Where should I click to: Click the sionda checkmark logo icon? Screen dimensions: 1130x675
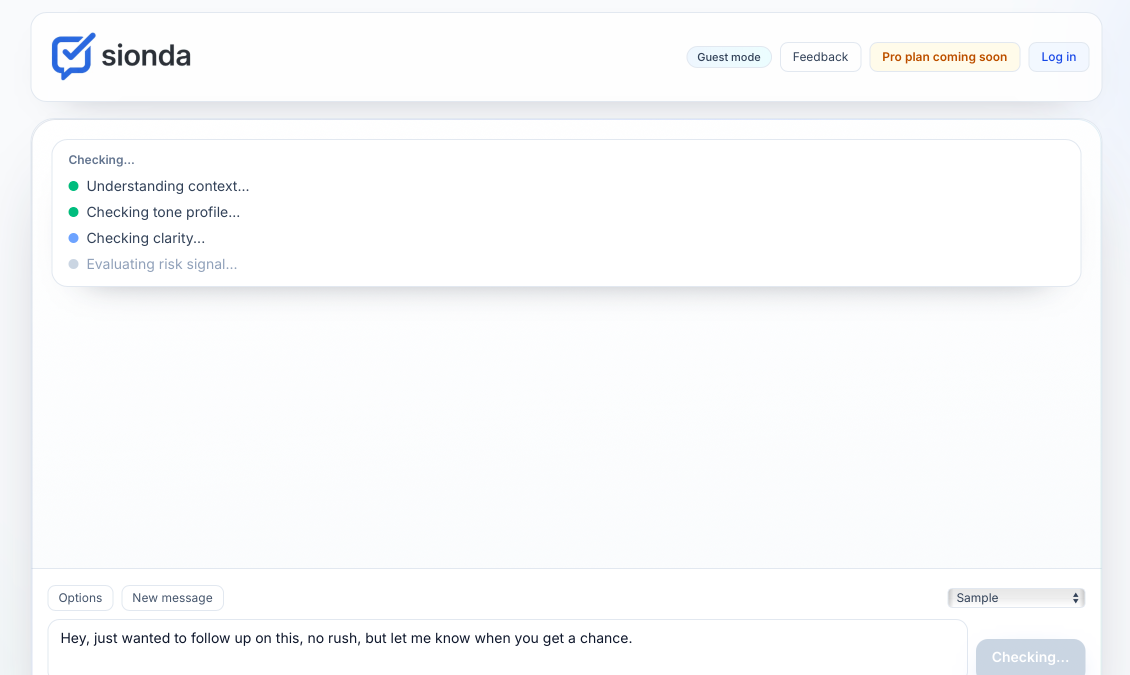pyautogui.click(x=73, y=56)
